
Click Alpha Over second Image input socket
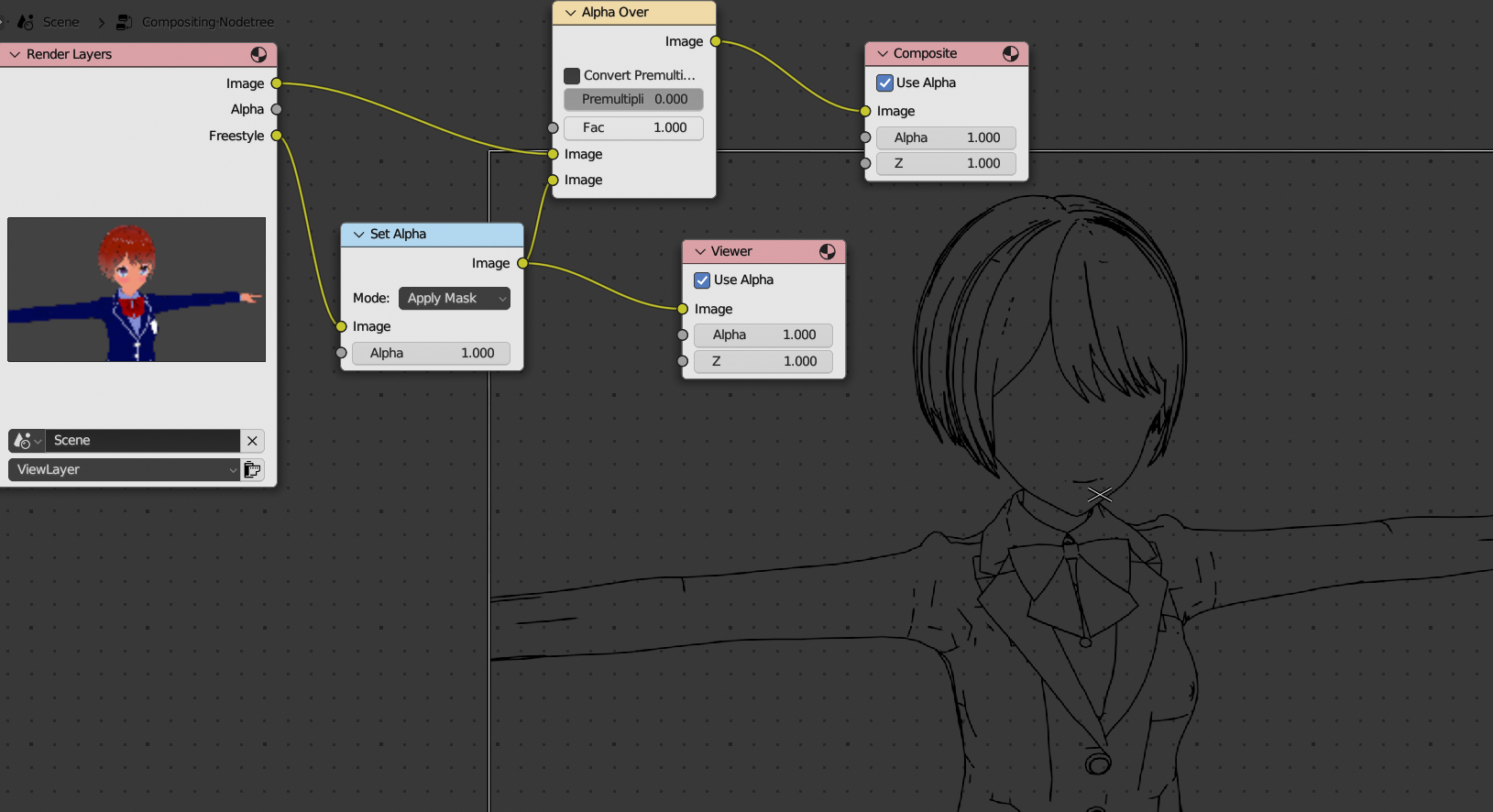pos(553,180)
